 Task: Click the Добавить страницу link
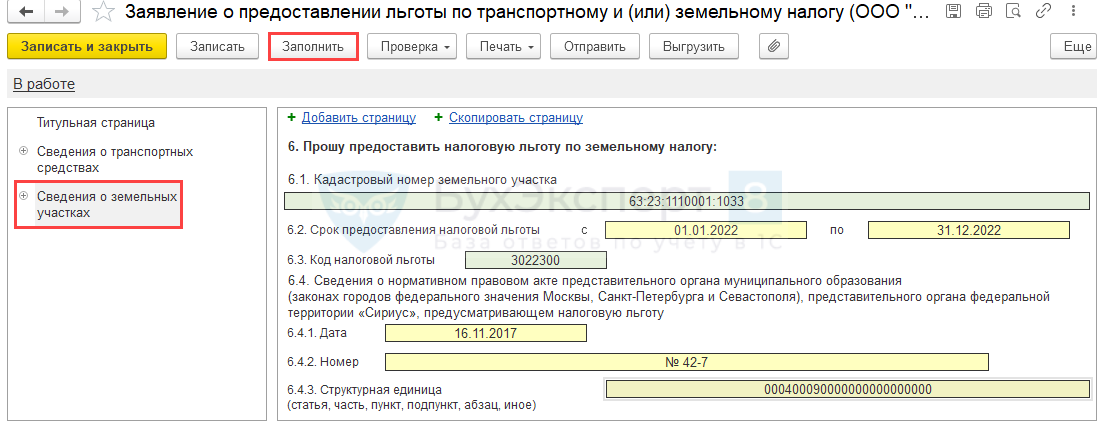(358, 117)
